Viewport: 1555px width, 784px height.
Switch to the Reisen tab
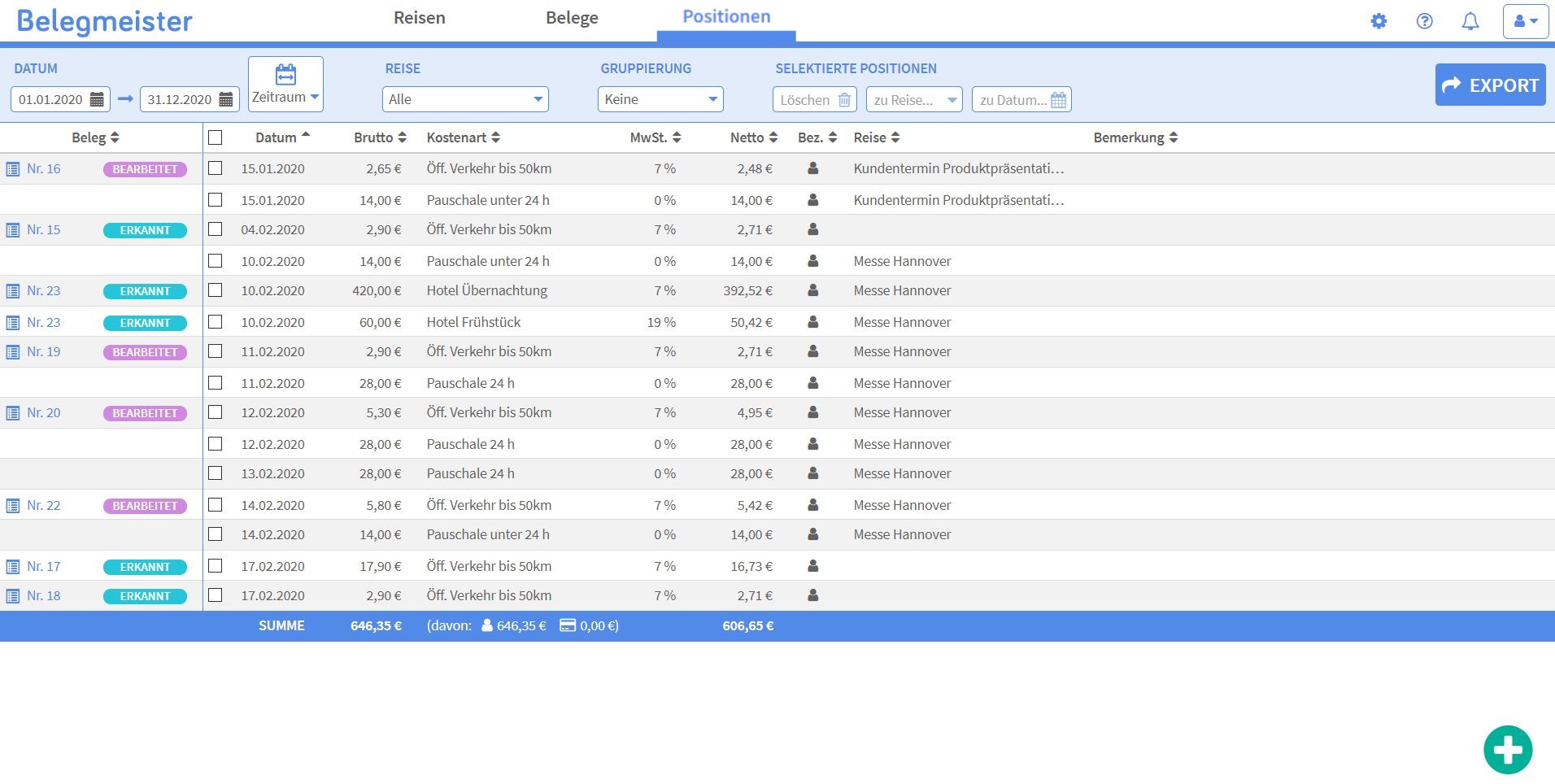tap(419, 18)
